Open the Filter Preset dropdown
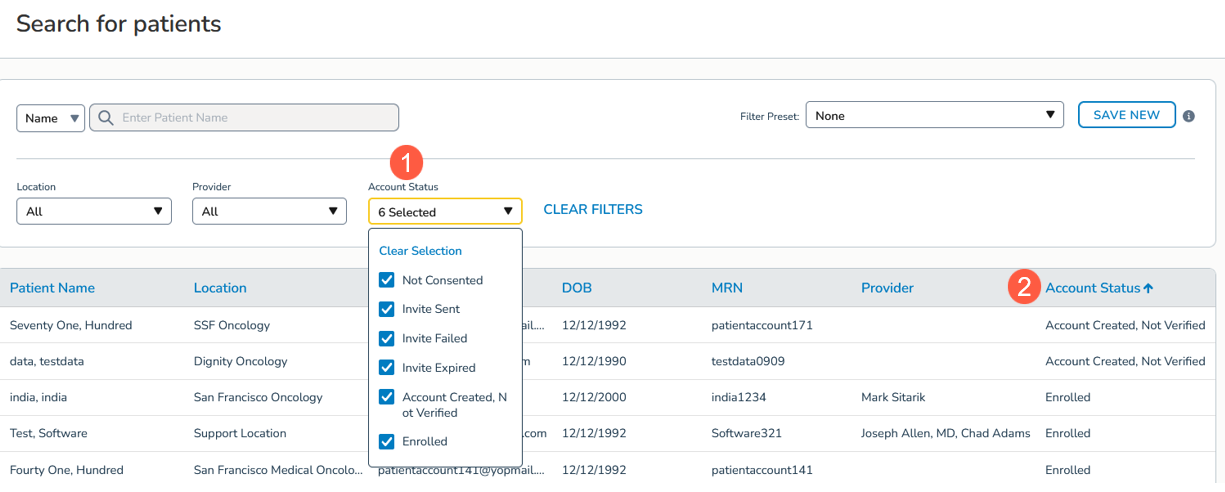 [x=934, y=116]
